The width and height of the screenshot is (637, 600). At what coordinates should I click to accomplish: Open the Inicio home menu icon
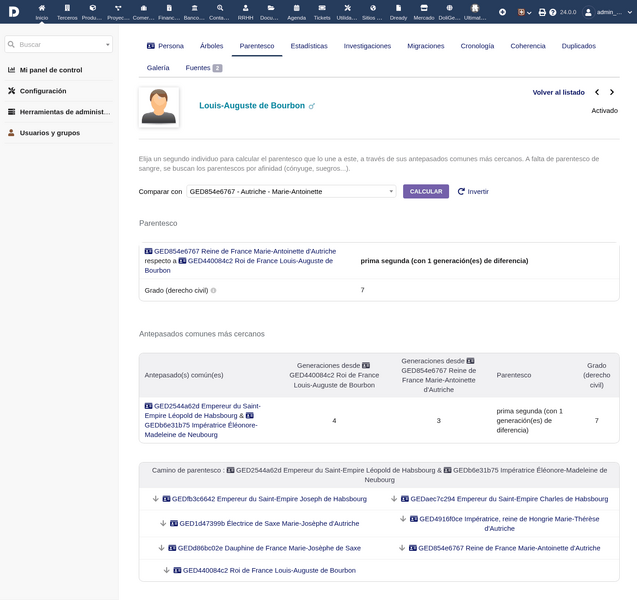click(x=41, y=8)
